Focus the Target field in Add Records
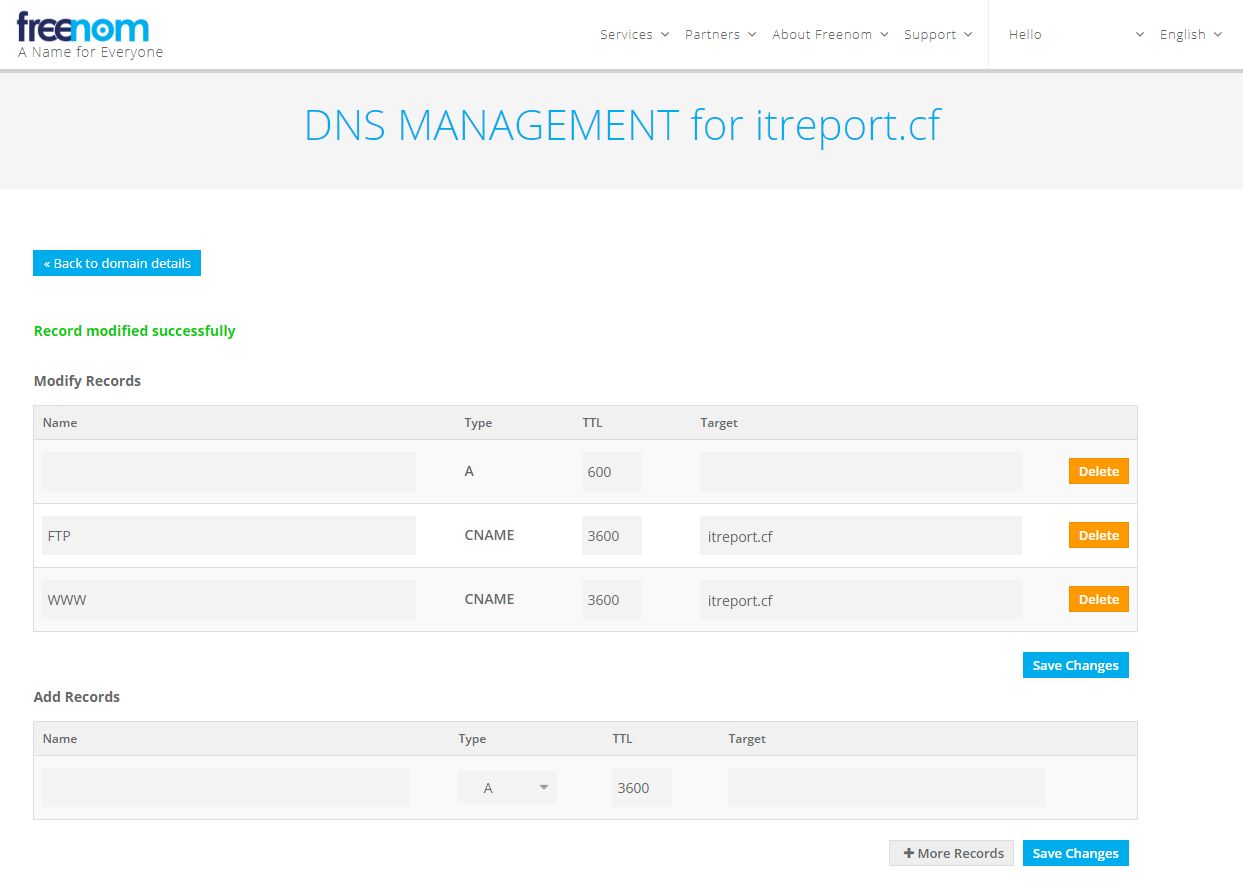This screenshot has width=1243, height=883. pyautogui.click(x=886, y=787)
